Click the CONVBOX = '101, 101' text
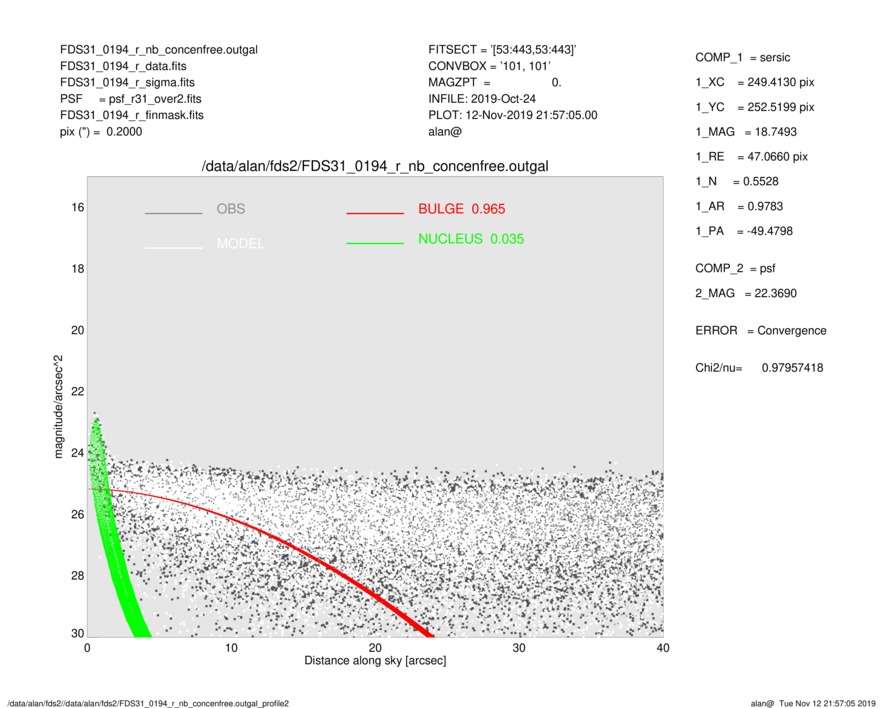This screenshot has height=708, width=885. (489, 66)
